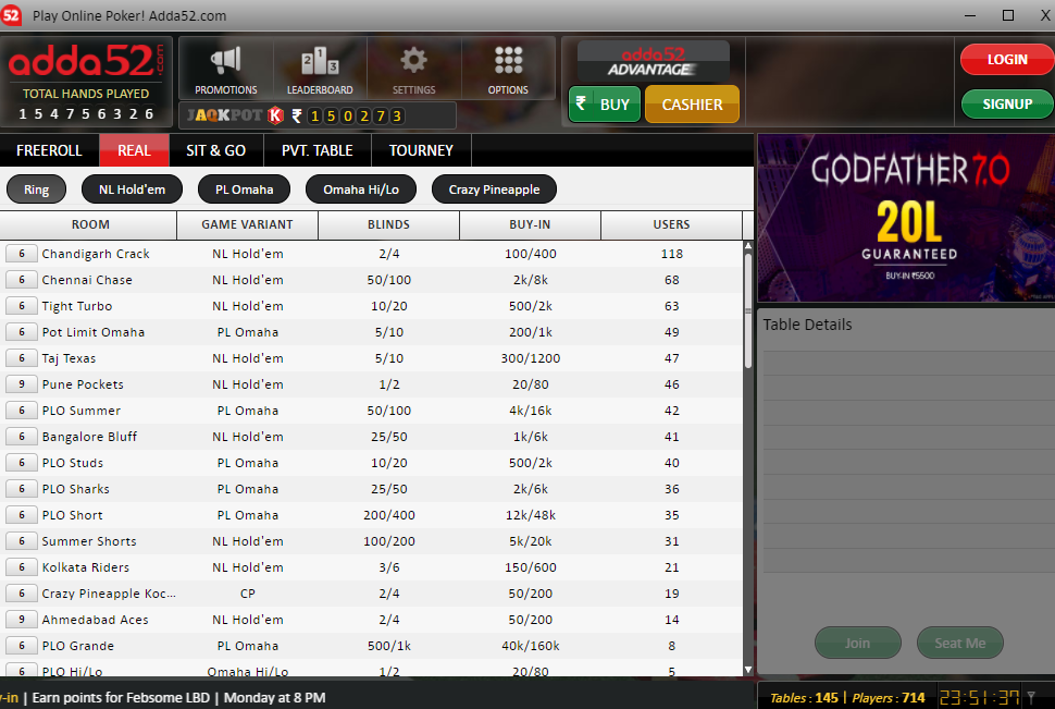1055x709 pixels.
Task: Click the red Login button
Action: (x=1007, y=59)
